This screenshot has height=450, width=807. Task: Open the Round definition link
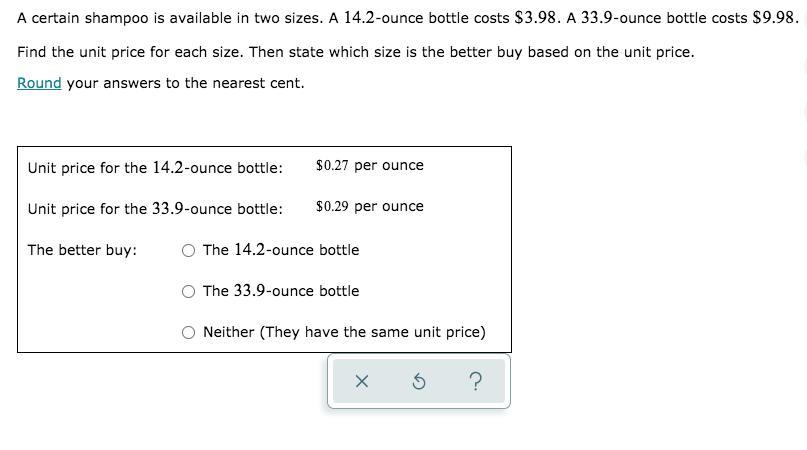(x=39, y=83)
